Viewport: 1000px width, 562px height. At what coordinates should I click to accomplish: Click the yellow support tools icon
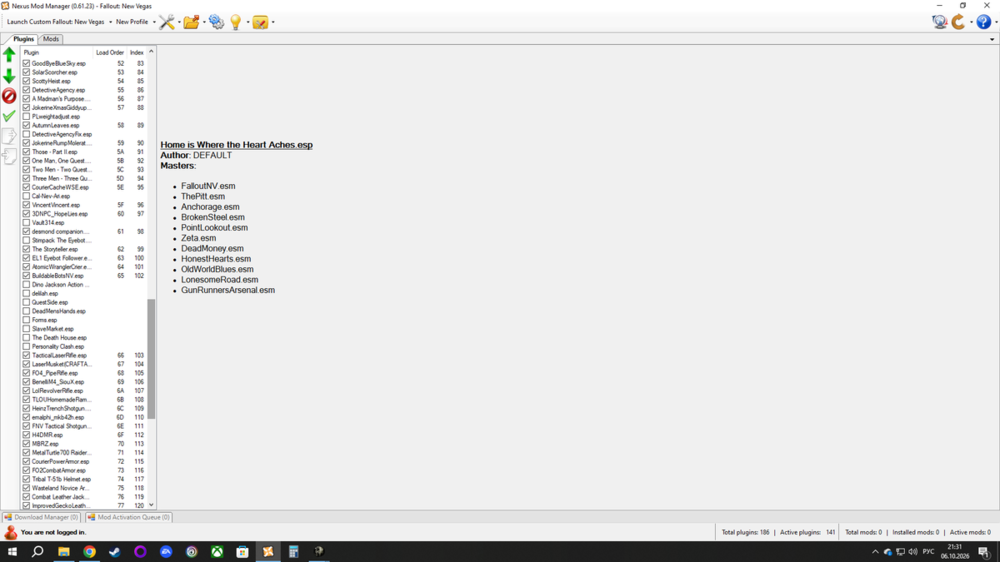tap(260, 22)
